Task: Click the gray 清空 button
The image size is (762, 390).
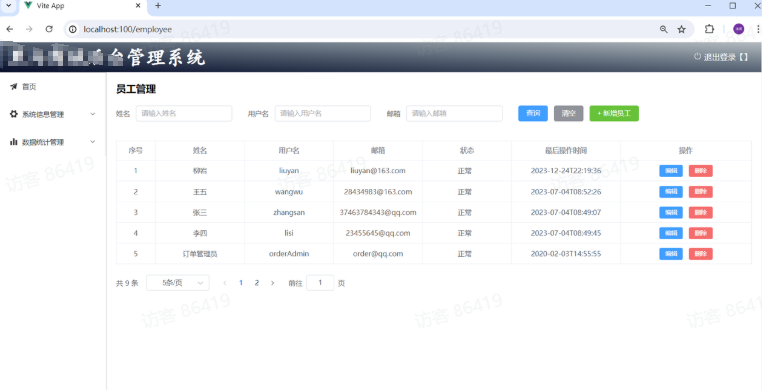Action: pos(569,113)
